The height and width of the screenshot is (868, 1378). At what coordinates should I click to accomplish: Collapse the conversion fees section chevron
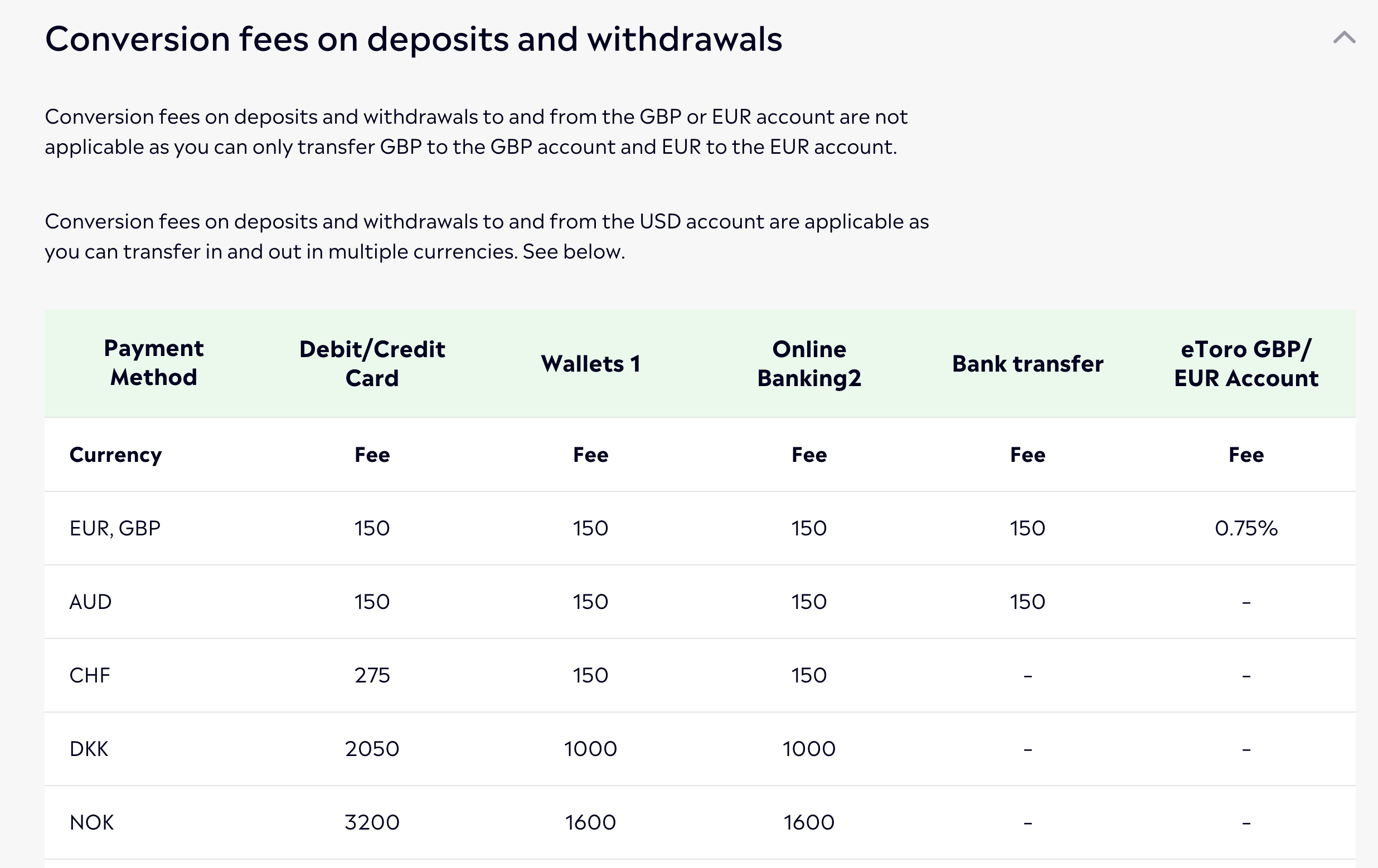pos(1343,38)
